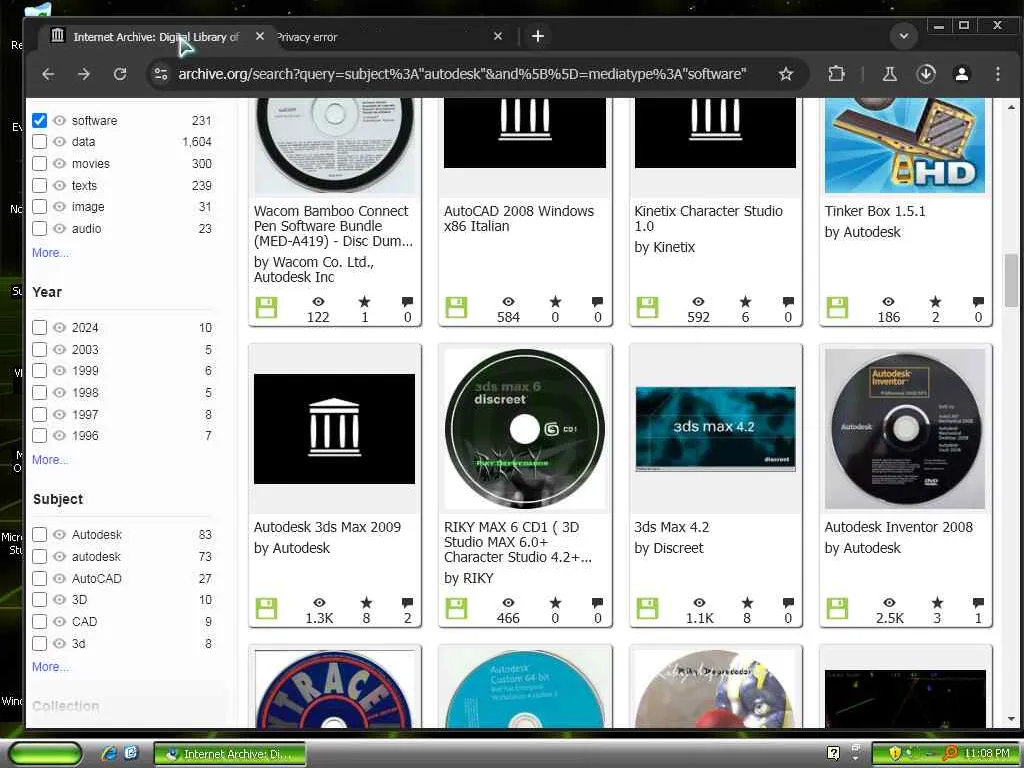Open the Chrome Labs flask icon
The width and height of the screenshot is (1024, 768).
point(889,74)
